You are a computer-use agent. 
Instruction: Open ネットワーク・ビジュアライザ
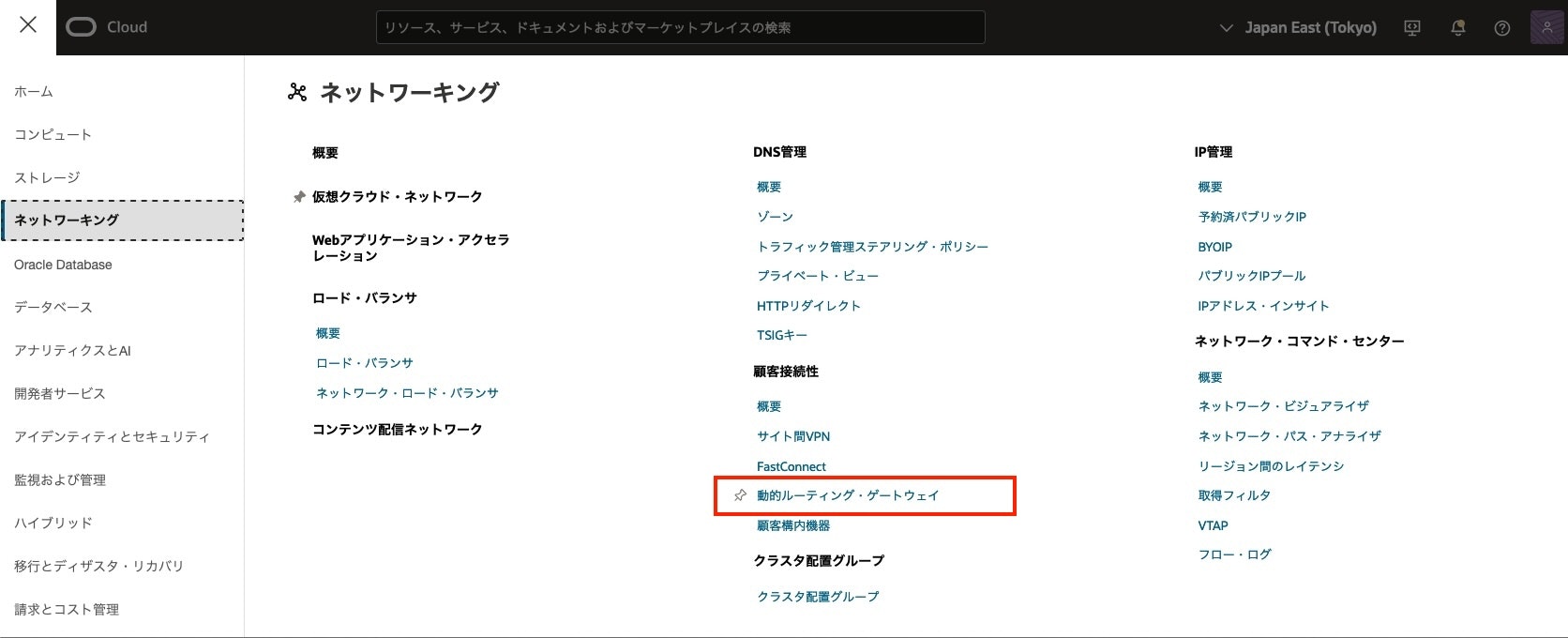[1284, 406]
